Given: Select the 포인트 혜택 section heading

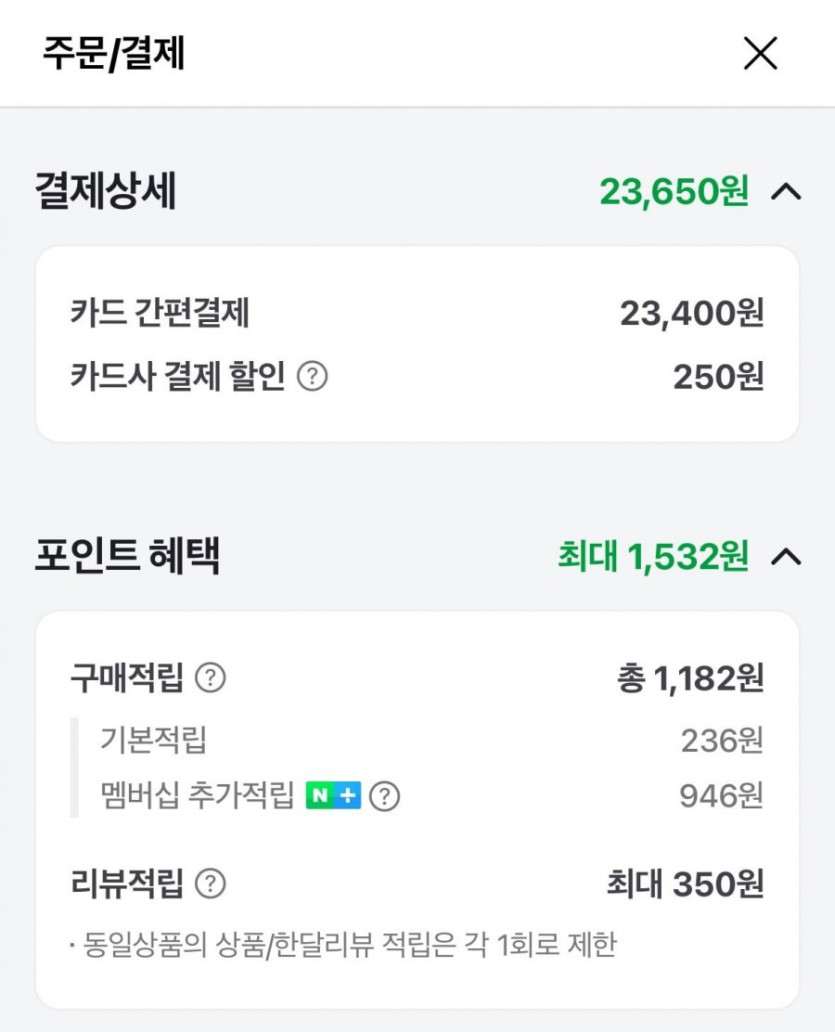Looking at the screenshot, I should pos(127,556).
